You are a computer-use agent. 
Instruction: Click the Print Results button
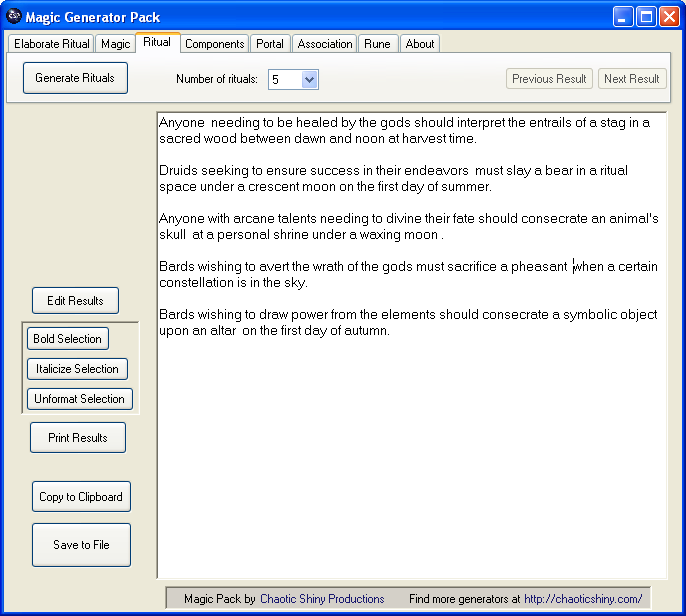point(78,438)
